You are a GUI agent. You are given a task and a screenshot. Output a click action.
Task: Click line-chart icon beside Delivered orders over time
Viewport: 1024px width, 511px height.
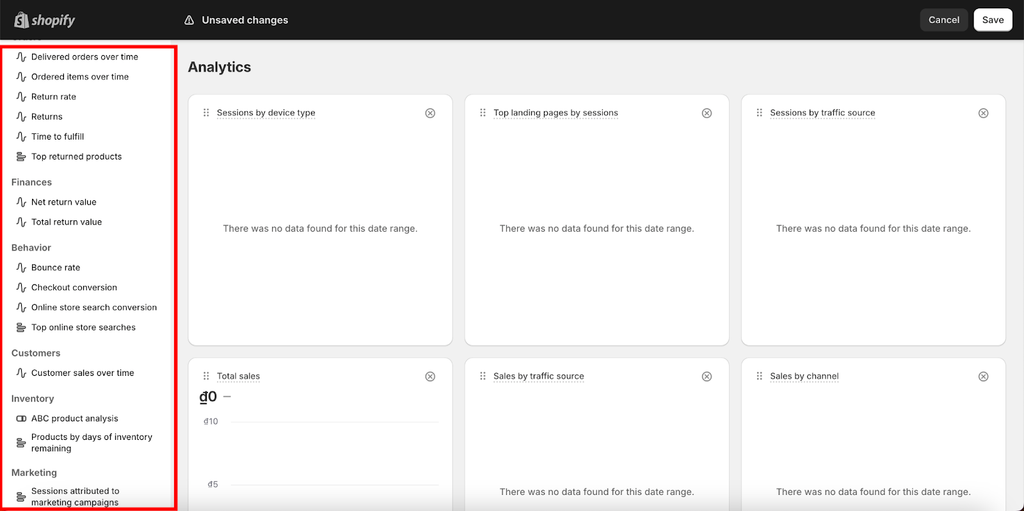(21, 57)
